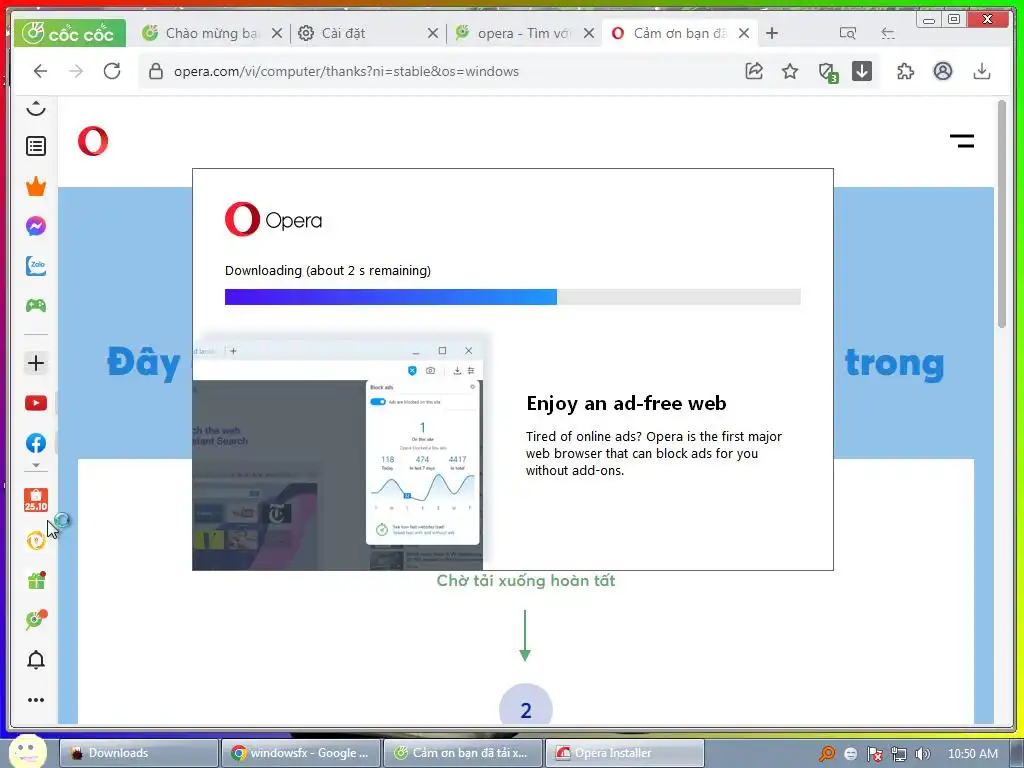This screenshot has height=768, width=1024.
Task: Open the extensions puzzle icon
Action: pos(906,71)
